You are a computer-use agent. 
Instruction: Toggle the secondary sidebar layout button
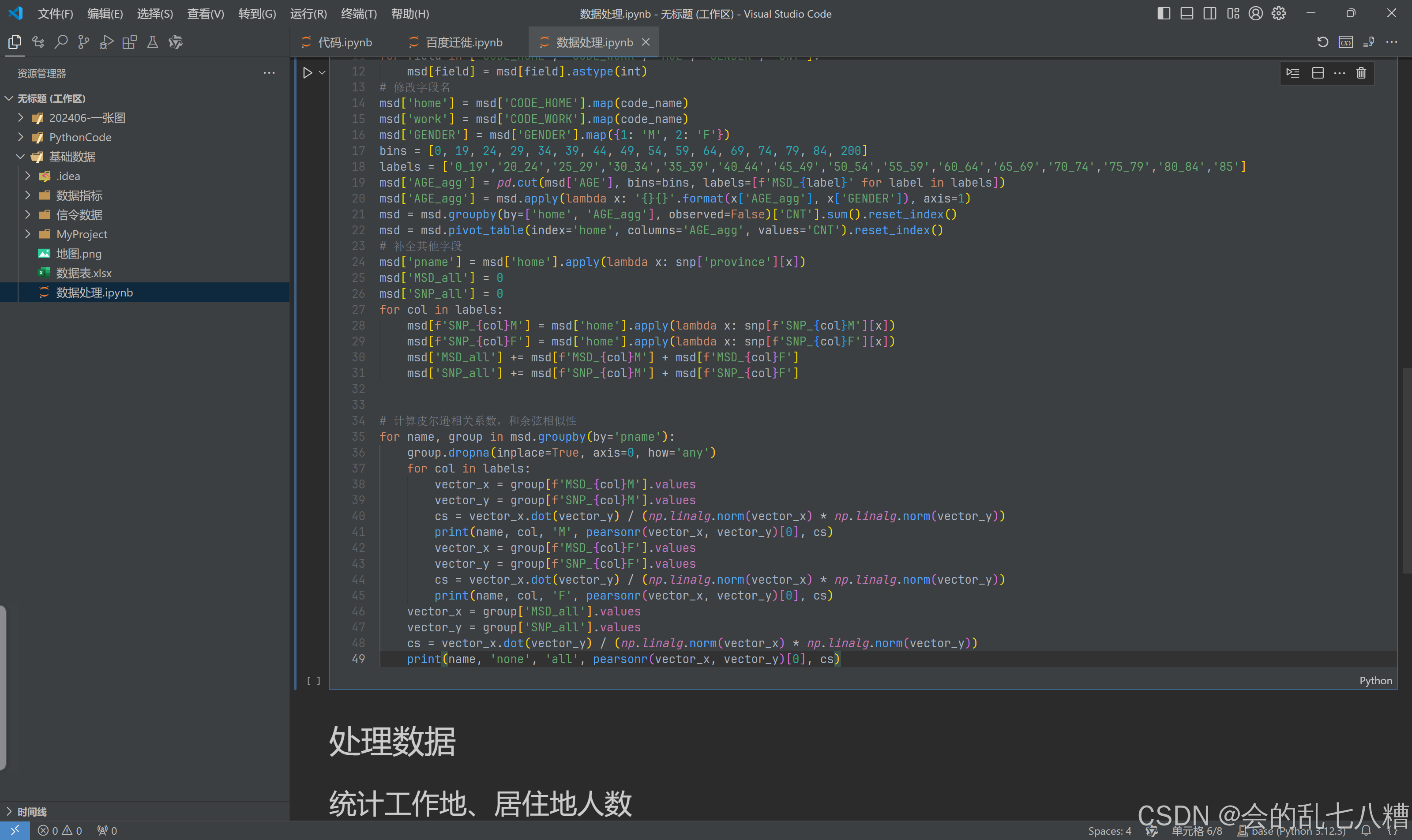[x=1210, y=14]
